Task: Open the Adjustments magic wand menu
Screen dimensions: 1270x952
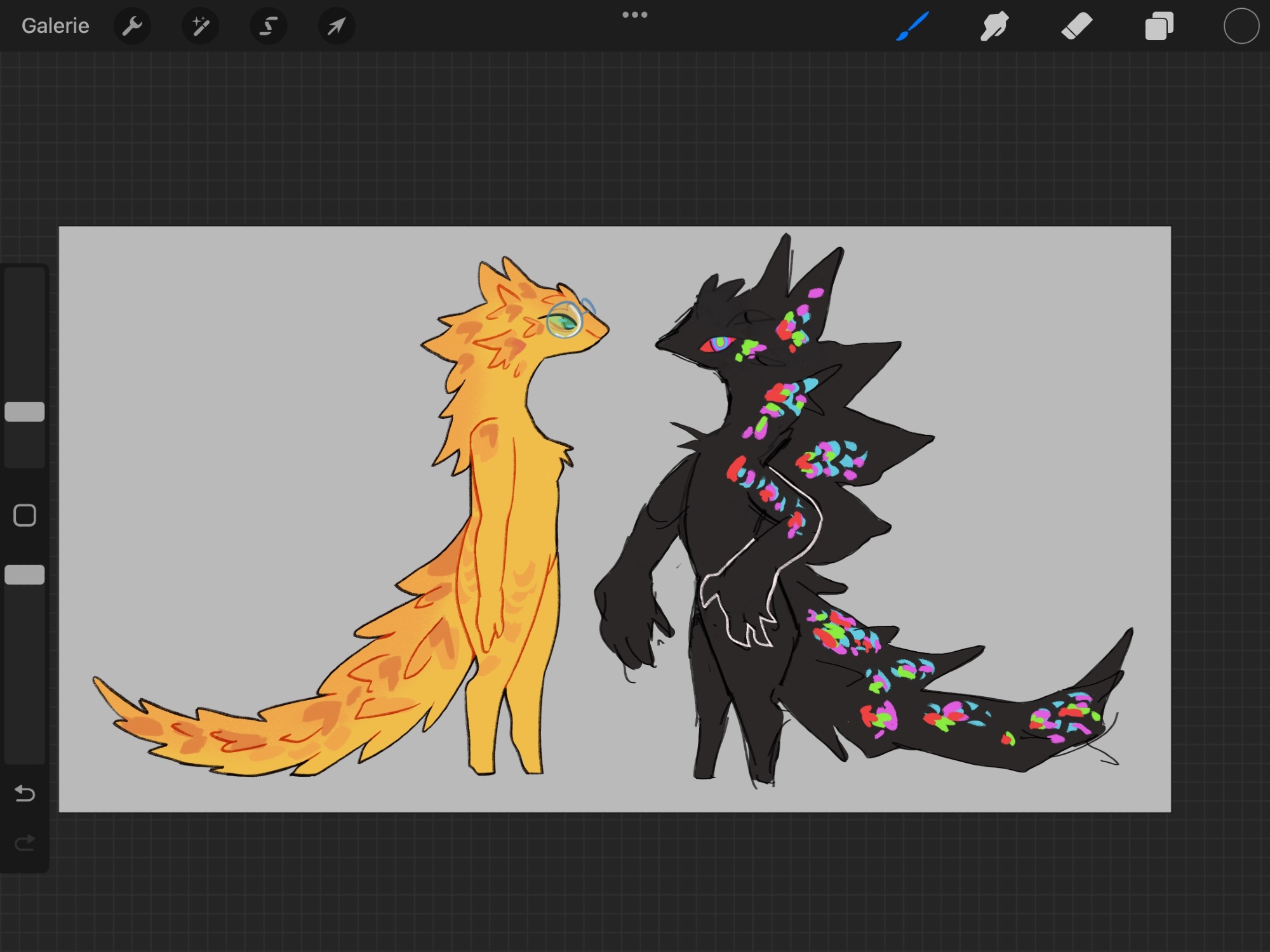Action: [201, 26]
